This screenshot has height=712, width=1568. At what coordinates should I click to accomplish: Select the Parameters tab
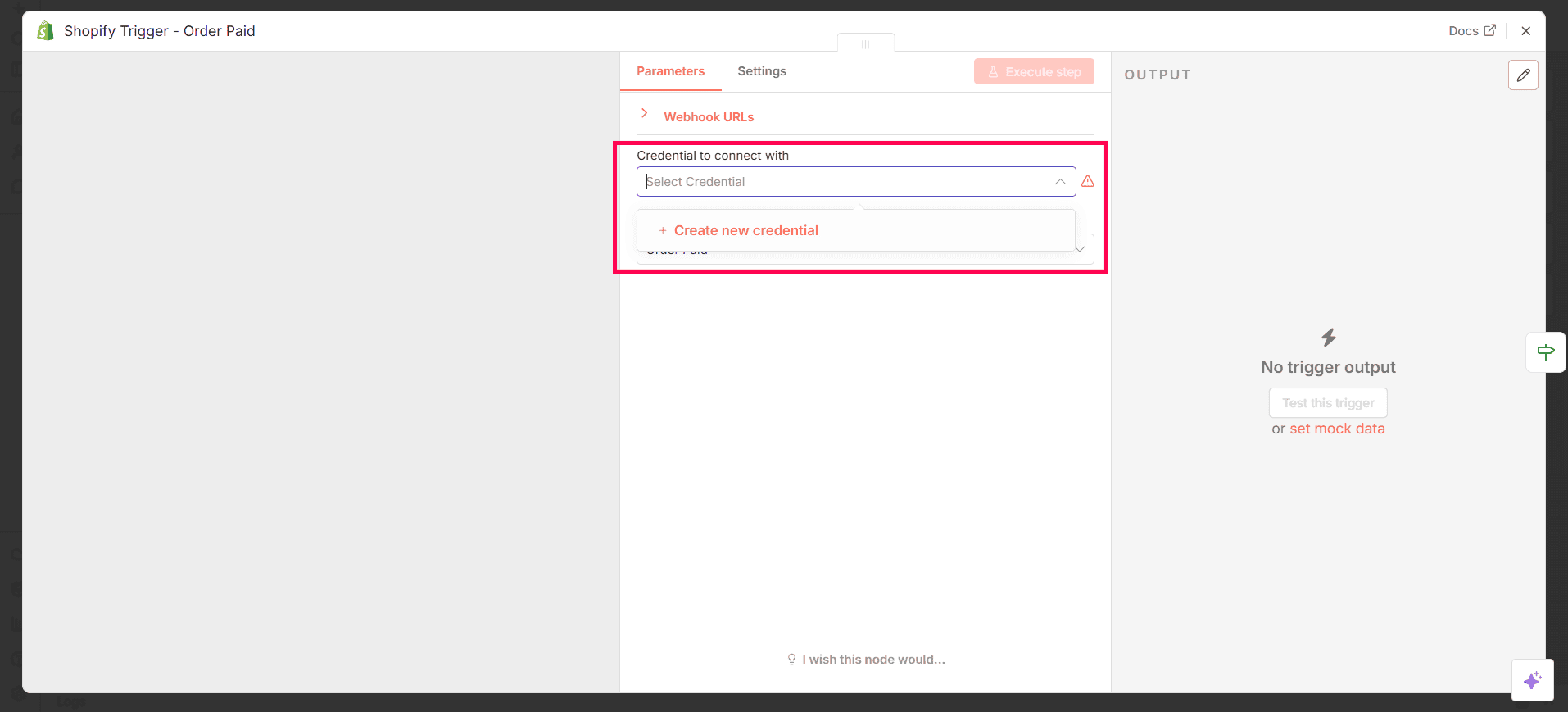pos(670,71)
